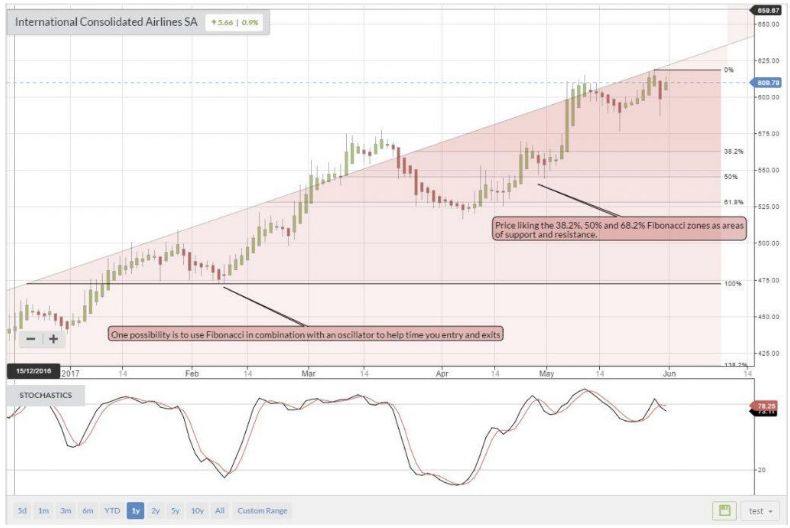Show year-to-date with YTD
The image size is (790, 528).
tap(112, 511)
